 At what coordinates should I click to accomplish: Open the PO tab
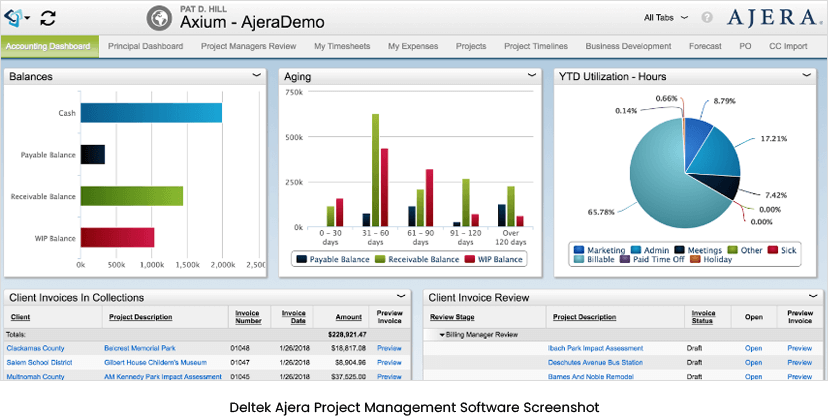pyautogui.click(x=745, y=46)
